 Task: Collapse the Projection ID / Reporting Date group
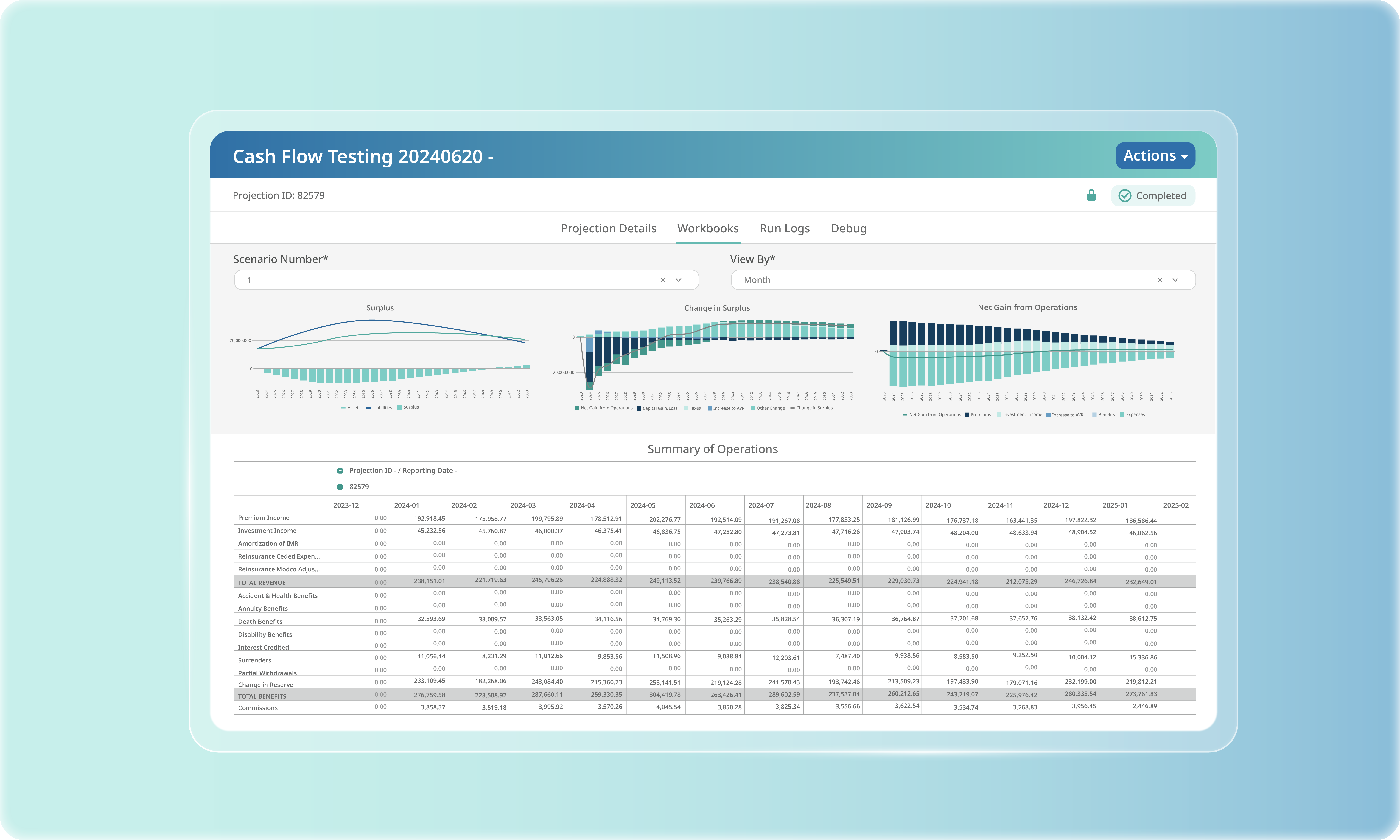tap(340, 471)
